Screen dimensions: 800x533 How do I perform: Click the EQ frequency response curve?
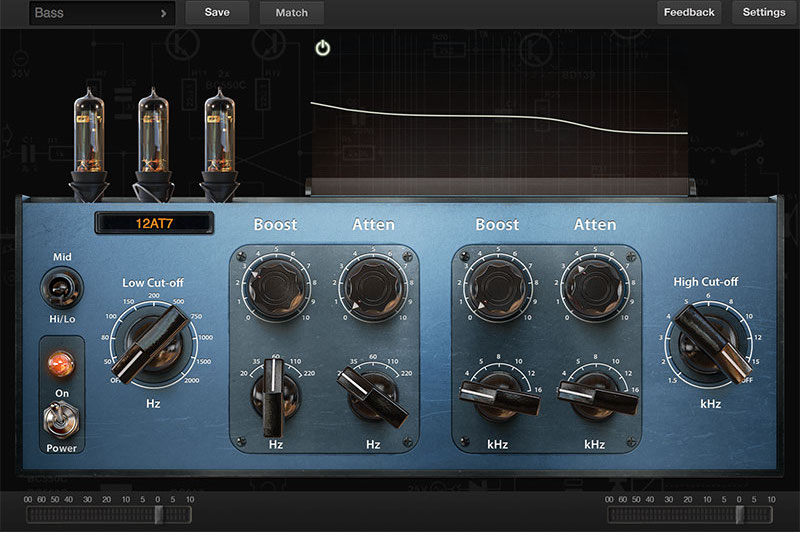499,118
